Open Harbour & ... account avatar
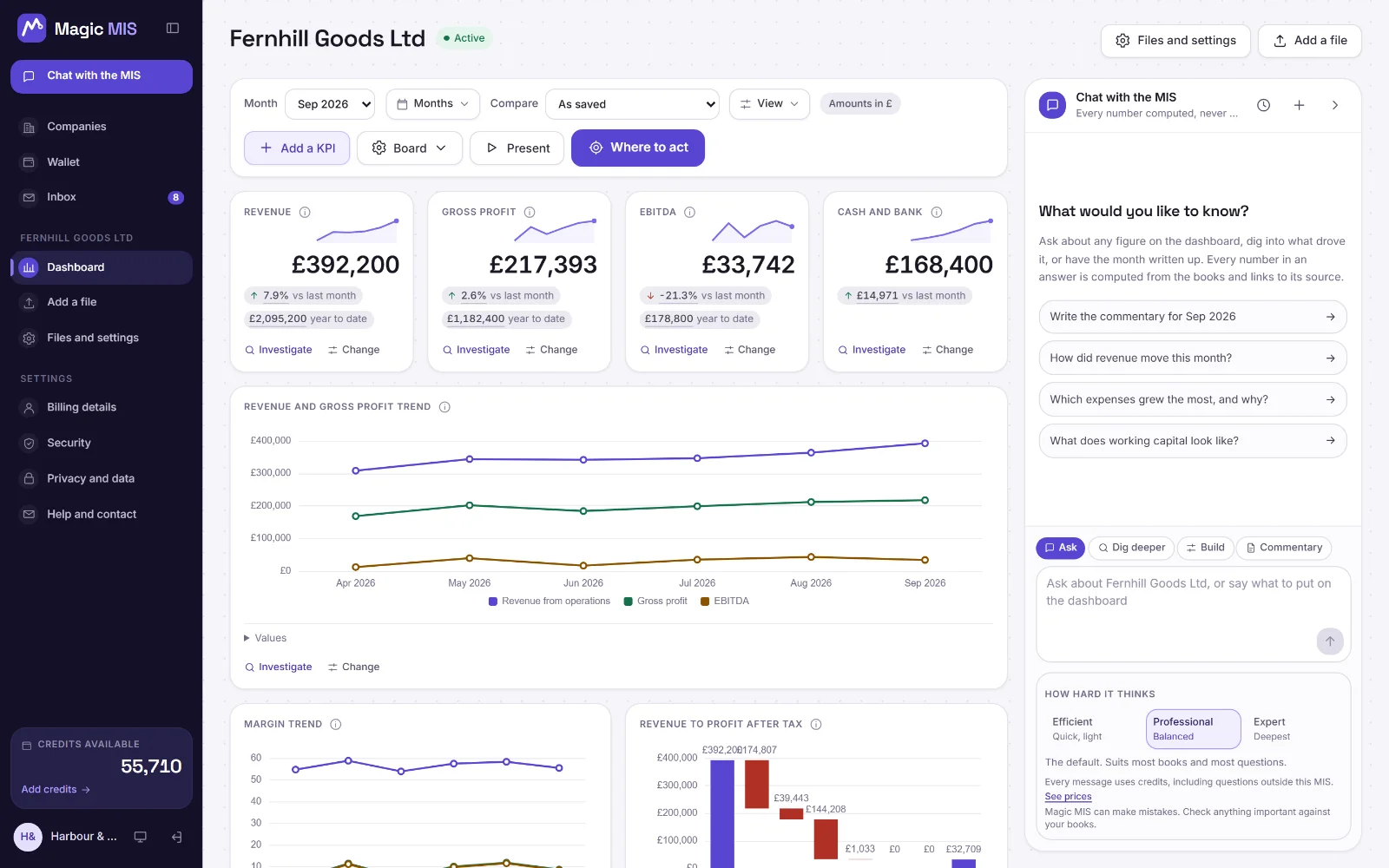 [x=28, y=837]
